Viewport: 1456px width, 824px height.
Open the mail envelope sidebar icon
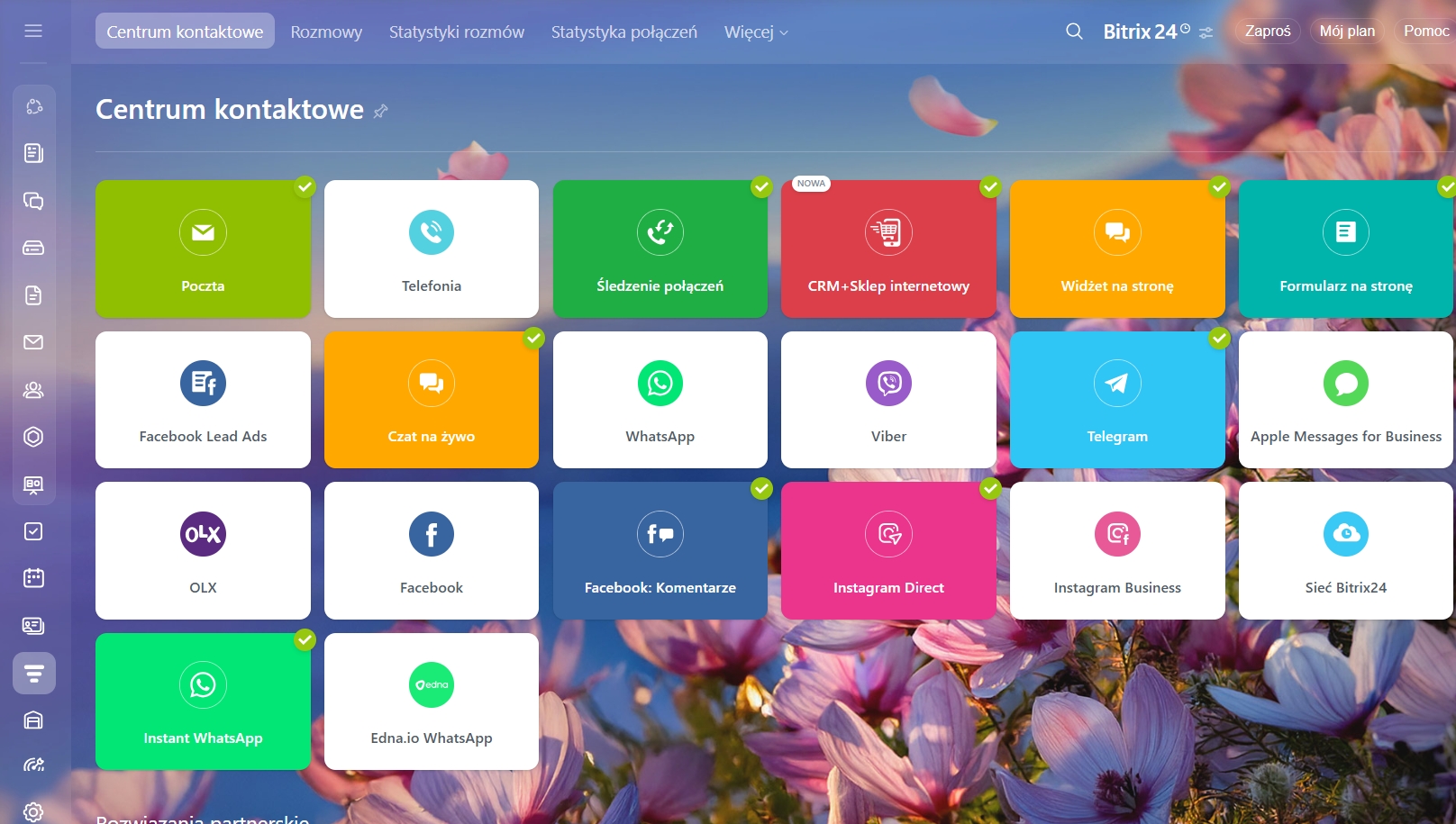point(33,342)
